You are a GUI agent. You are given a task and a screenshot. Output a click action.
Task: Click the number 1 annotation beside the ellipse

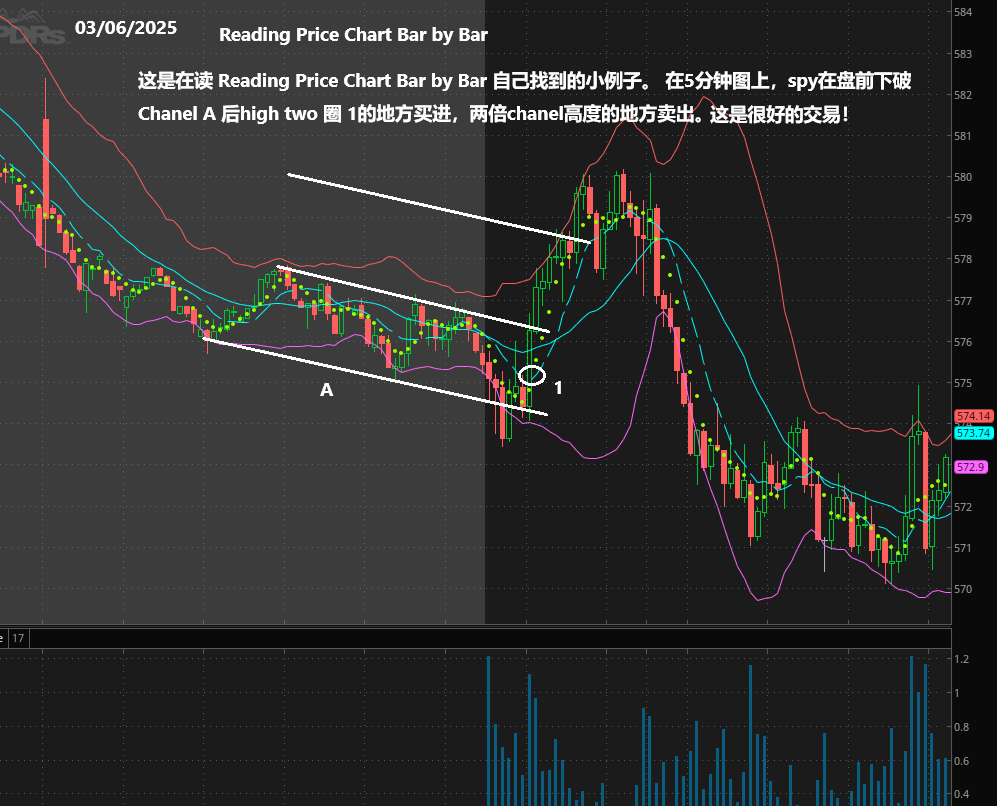[x=558, y=387]
